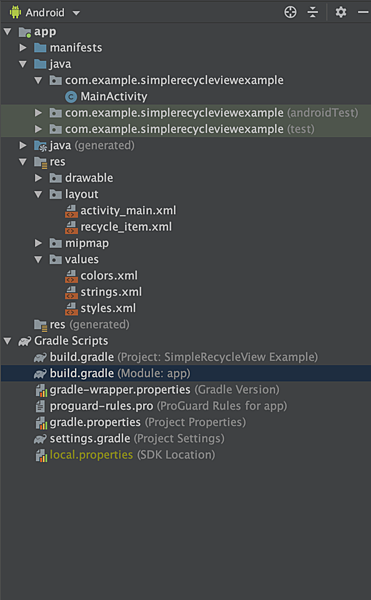Expand the java (generated) folder arrow
The width and height of the screenshot is (371, 600).
pos(23,145)
